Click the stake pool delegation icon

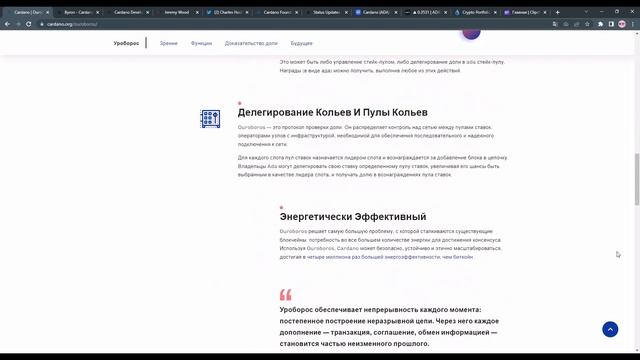pyautogui.click(x=210, y=119)
